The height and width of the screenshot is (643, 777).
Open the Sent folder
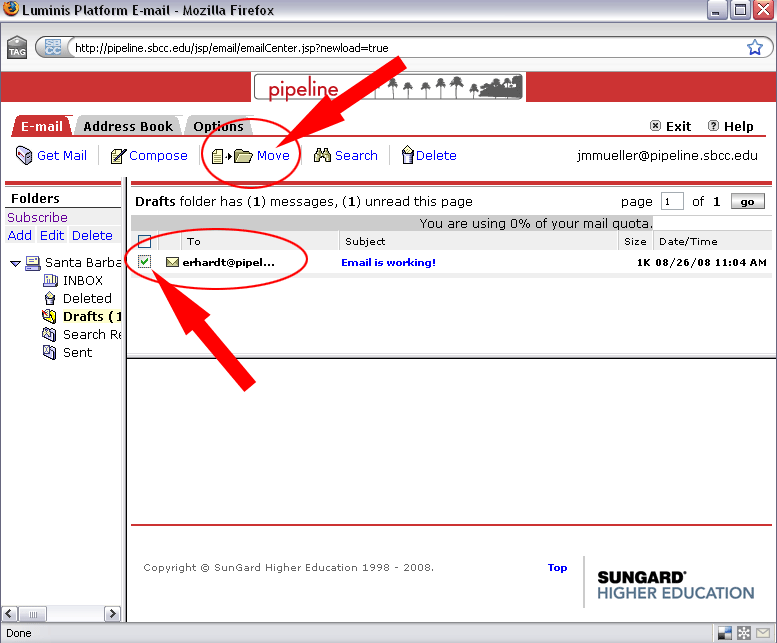[77, 352]
